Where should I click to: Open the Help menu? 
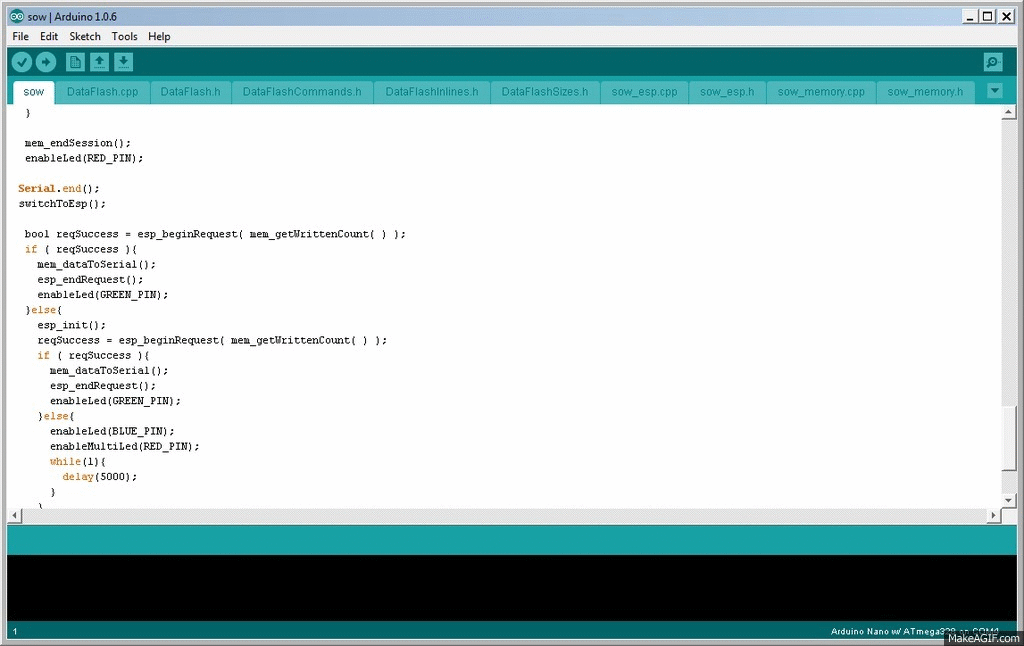[159, 36]
